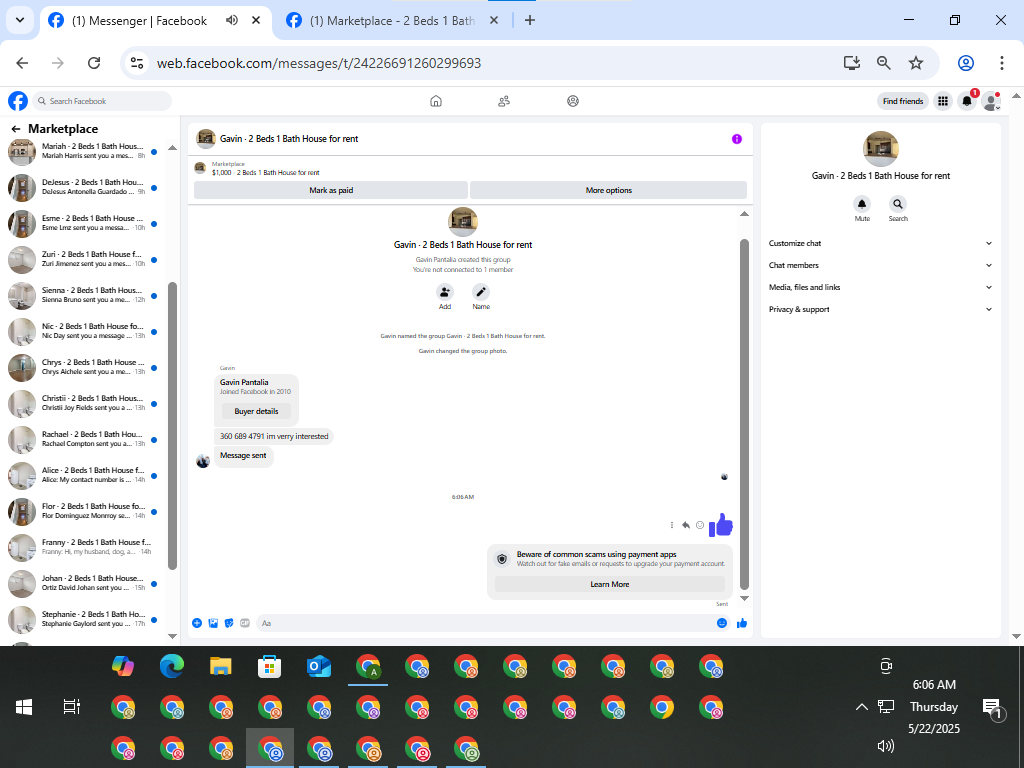This screenshot has width=1024, height=768.
Task: Click the reply arrow beside thumbs up message
Action: (686, 525)
